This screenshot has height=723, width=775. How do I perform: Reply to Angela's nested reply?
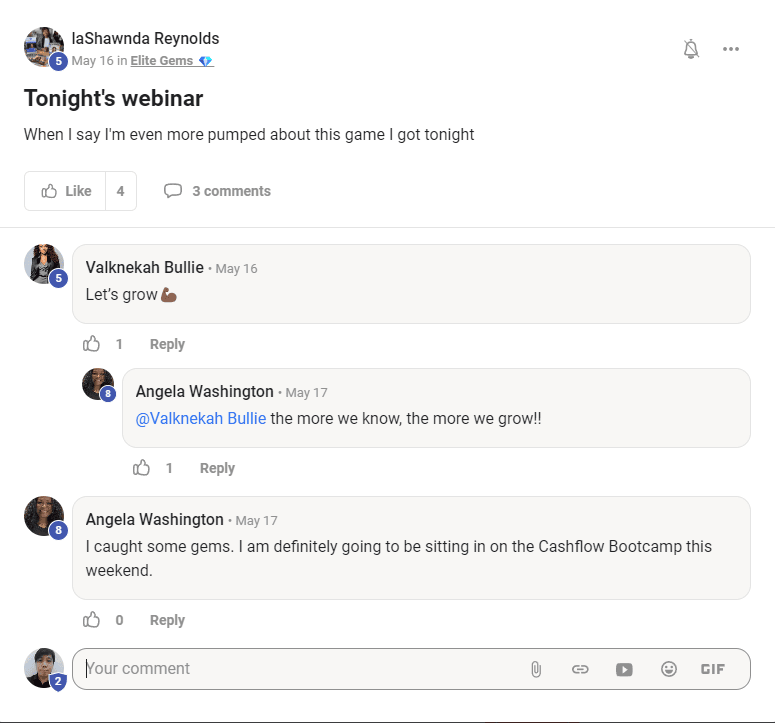[x=217, y=468]
